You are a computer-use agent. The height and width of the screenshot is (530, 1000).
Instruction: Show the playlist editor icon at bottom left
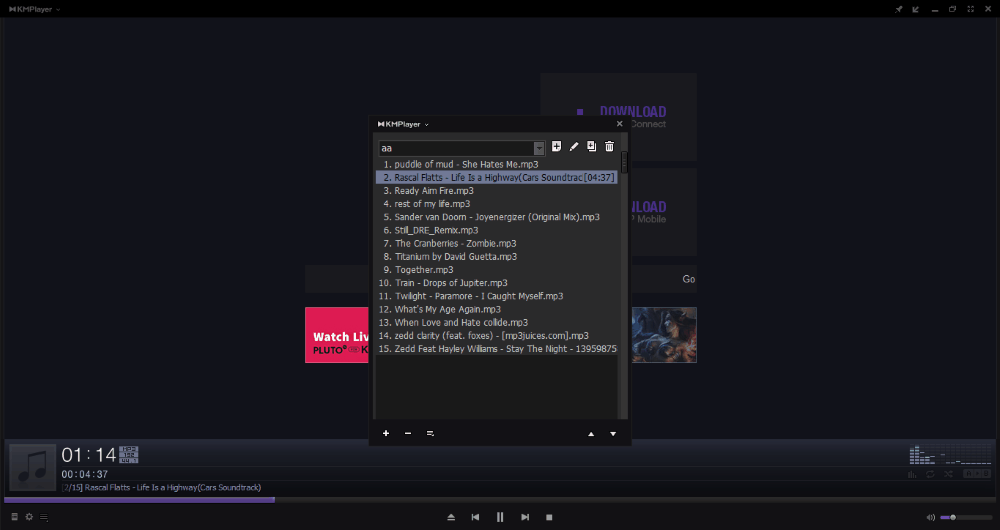point(44,517)
